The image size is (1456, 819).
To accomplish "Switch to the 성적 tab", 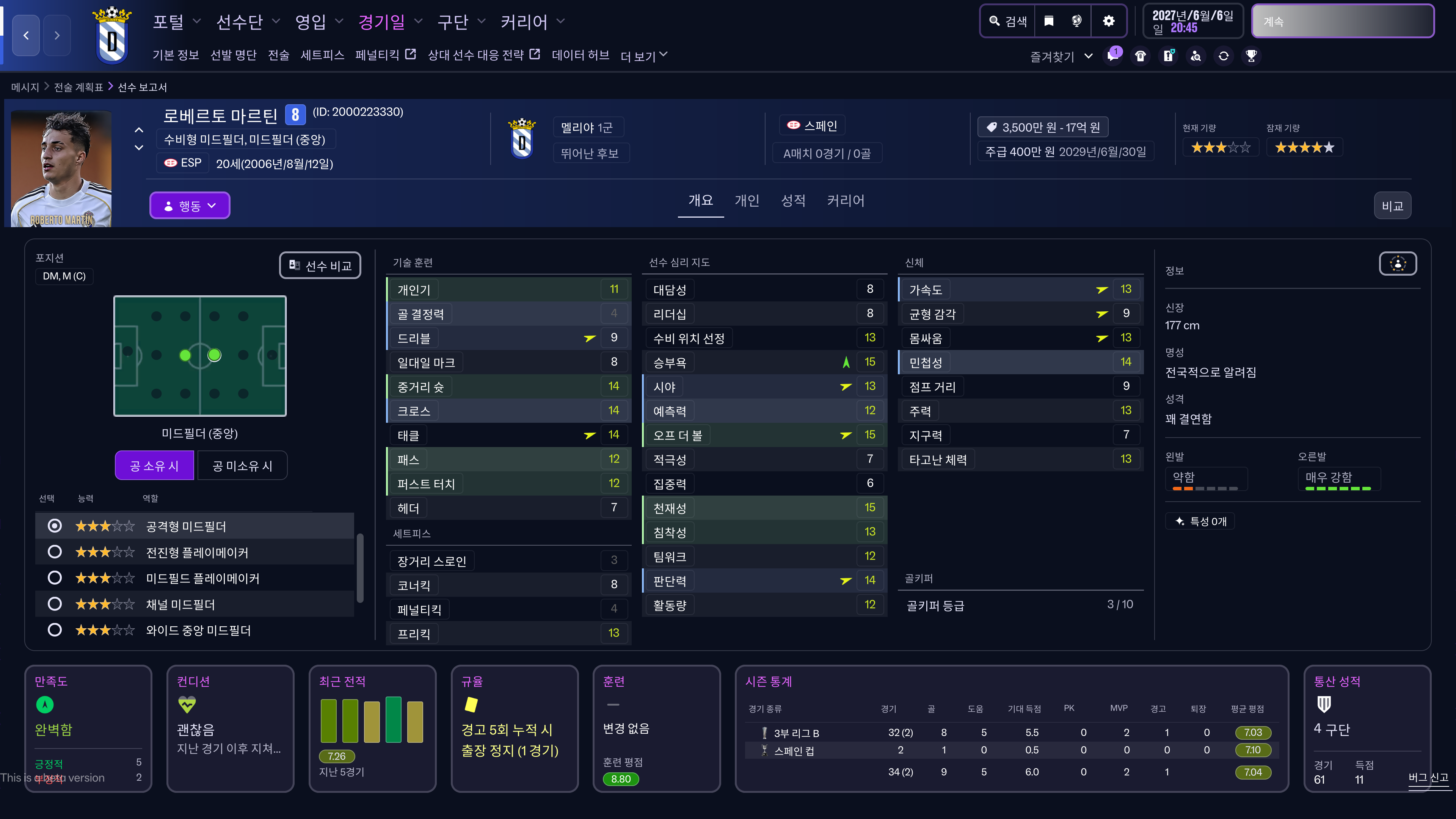I will coord(792,201).
